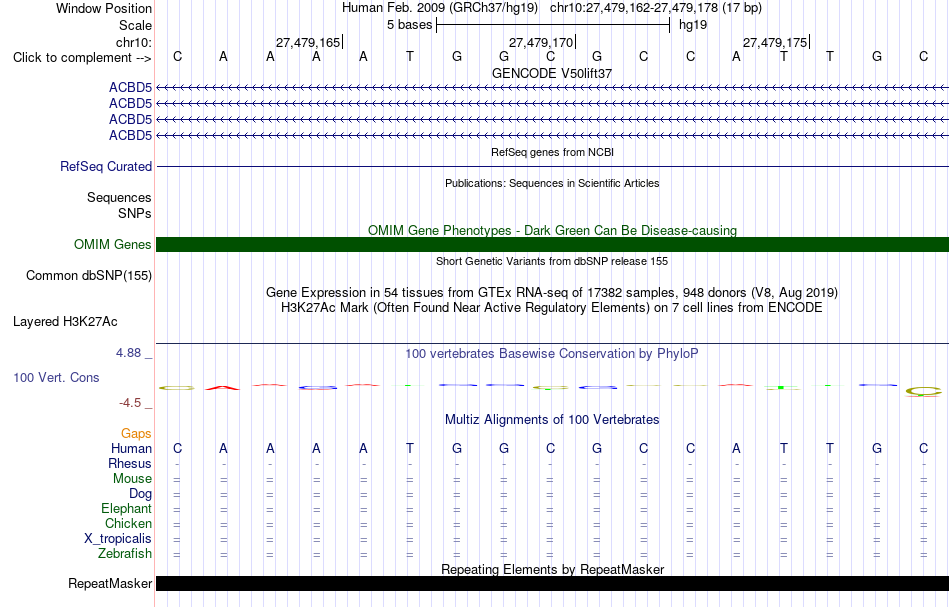
Task: Click the '5 bases' scale bar text
Action: pyautogui.click(x=410, y=25)
